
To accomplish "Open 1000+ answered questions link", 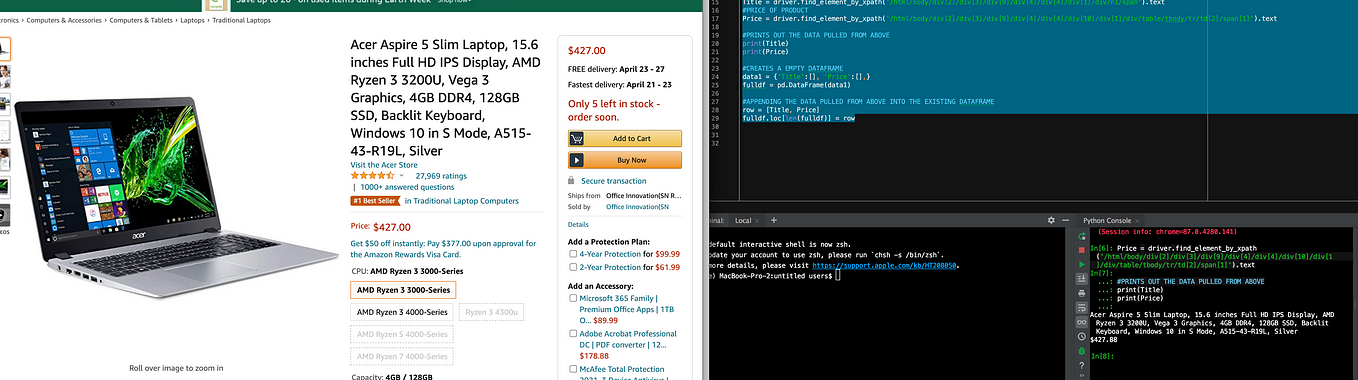I will 407,187.
